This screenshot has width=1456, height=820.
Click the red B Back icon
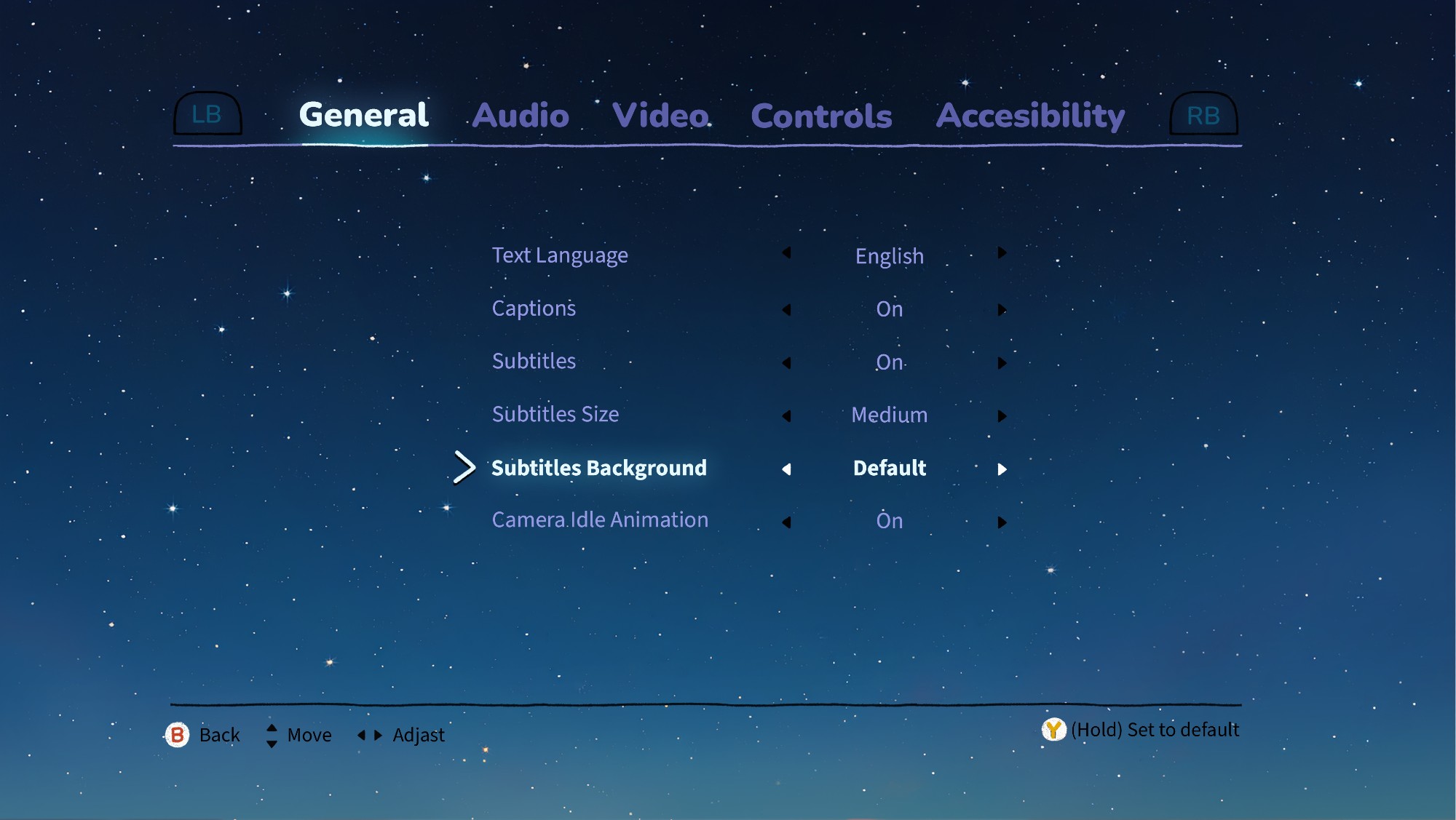[177, 735]
